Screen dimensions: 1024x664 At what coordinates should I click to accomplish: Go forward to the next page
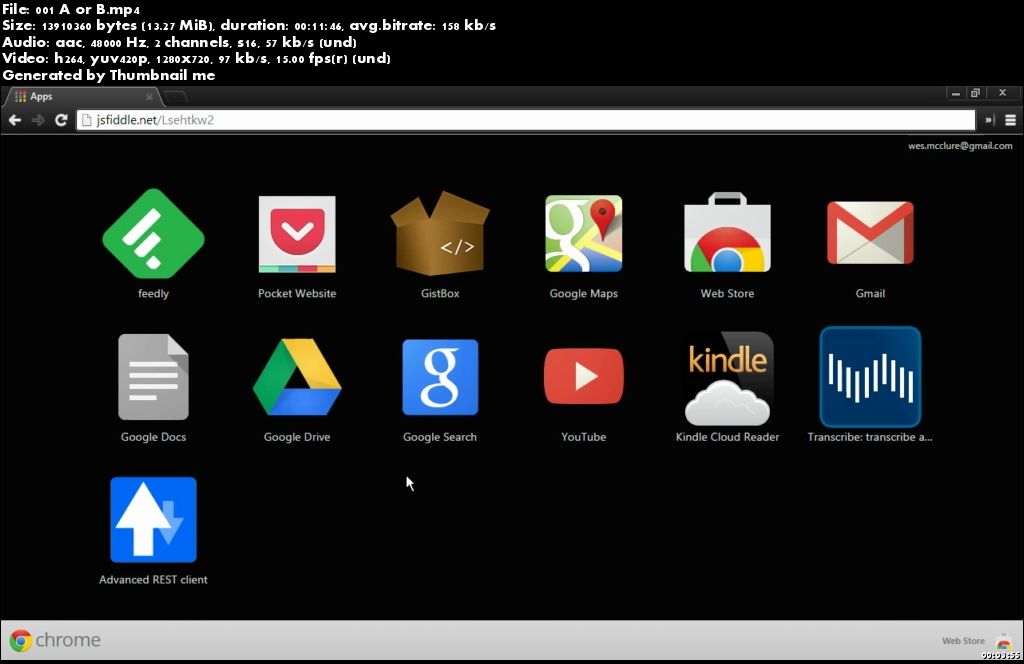pyautogui.click(x=38, y=120)
